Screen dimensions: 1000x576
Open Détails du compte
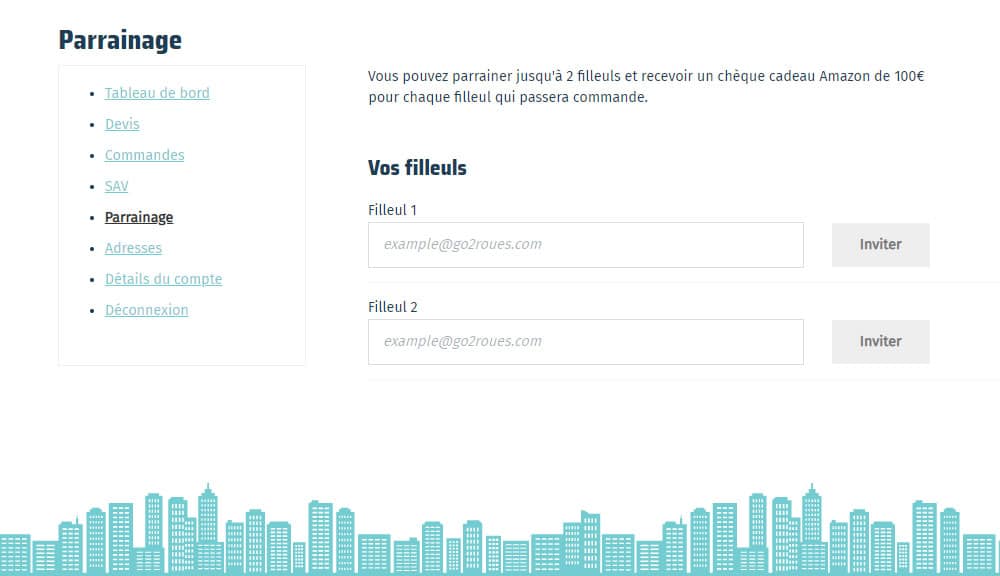point(163,279)
